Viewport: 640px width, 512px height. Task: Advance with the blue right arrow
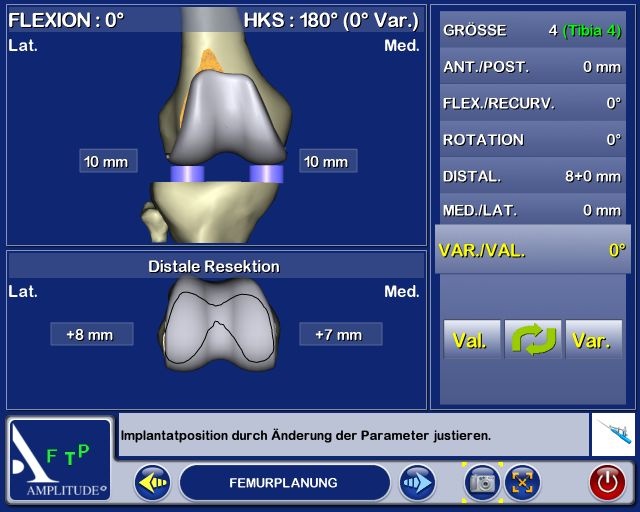tap(417, 483)
